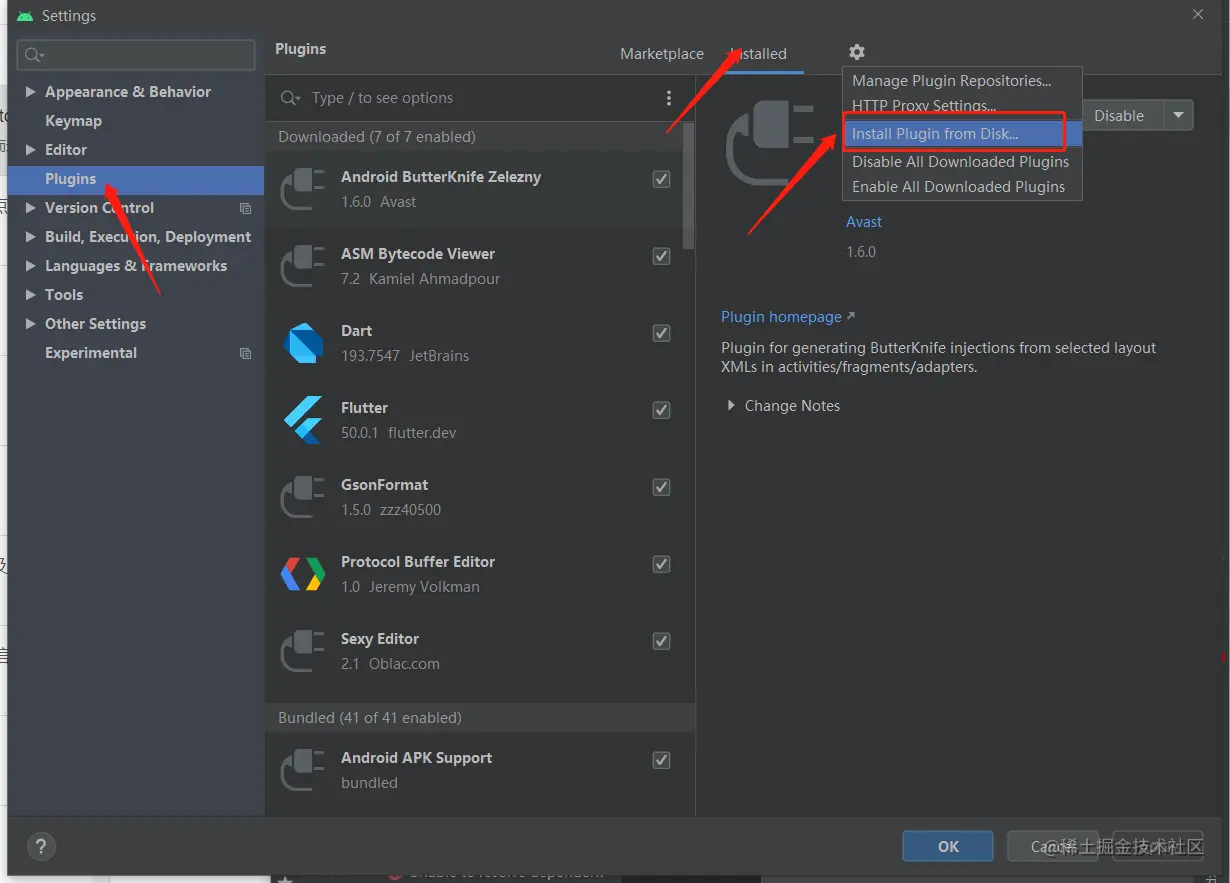1230x883 pixels.
Task: Switch to the Marketplace tab
Action: pos(662,54)
